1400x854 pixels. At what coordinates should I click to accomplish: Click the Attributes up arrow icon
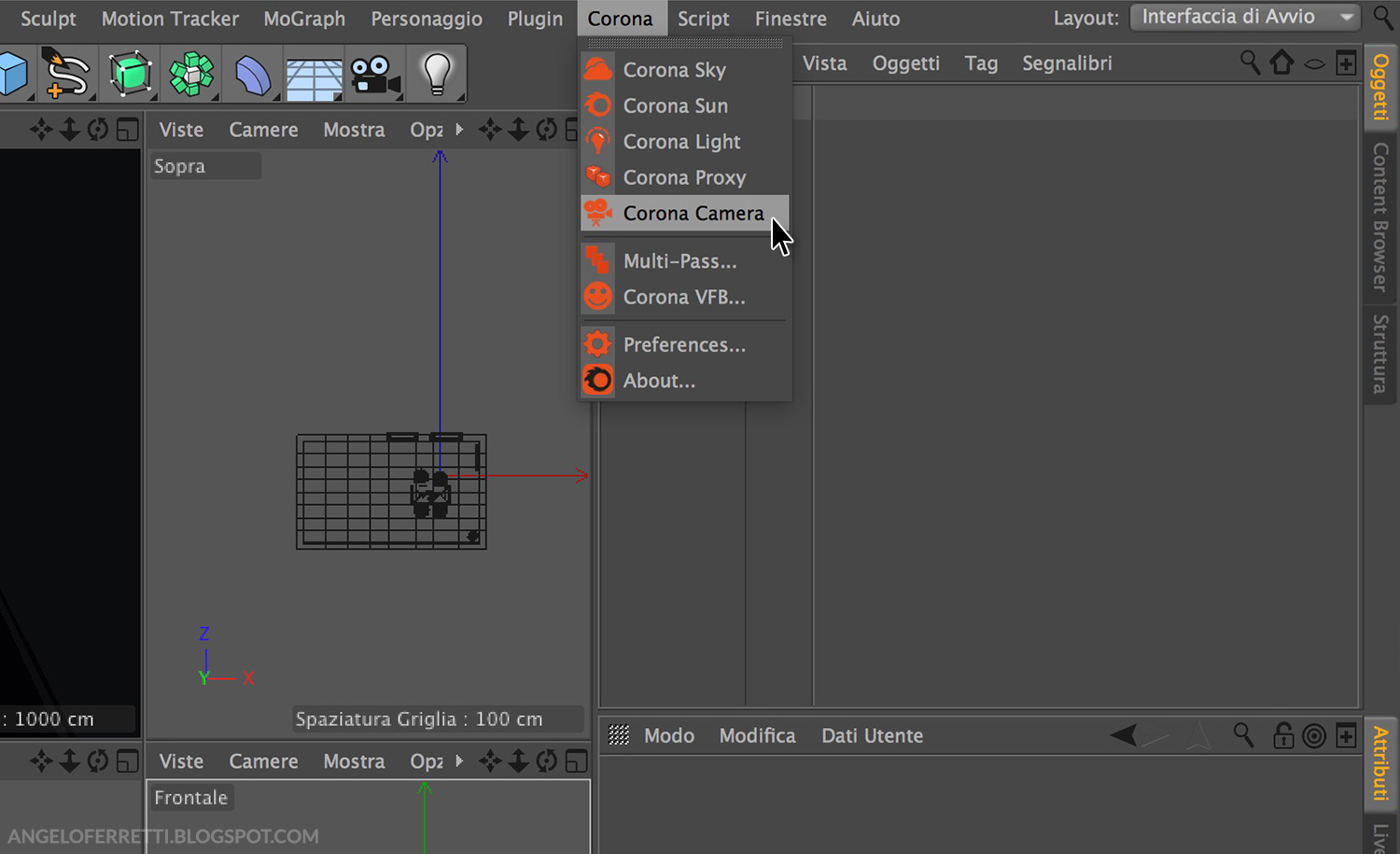pos(1198,735)
